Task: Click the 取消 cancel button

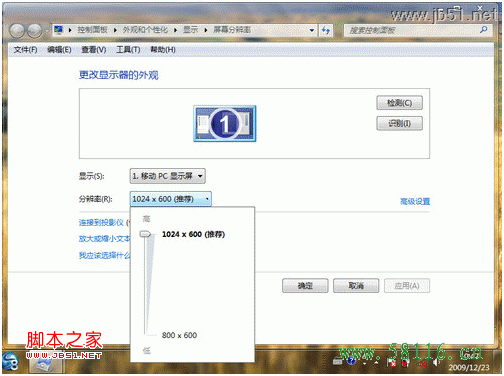Action: [356, 286]
